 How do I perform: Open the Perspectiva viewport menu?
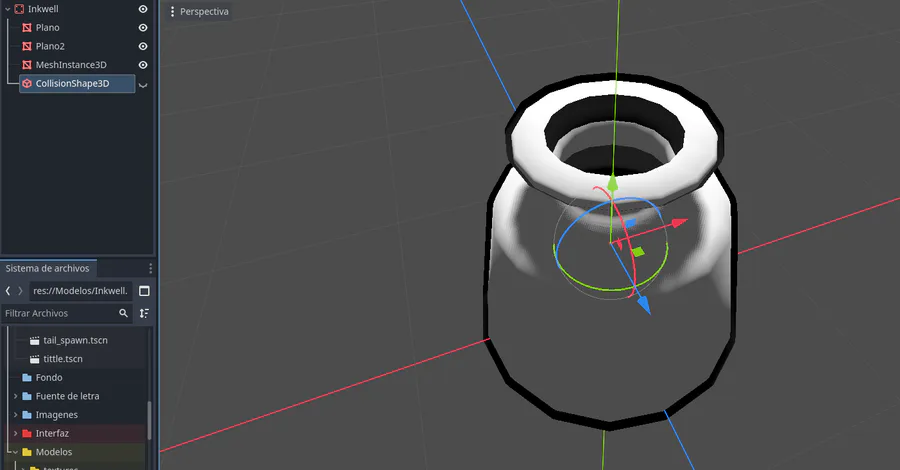(199, 11)
